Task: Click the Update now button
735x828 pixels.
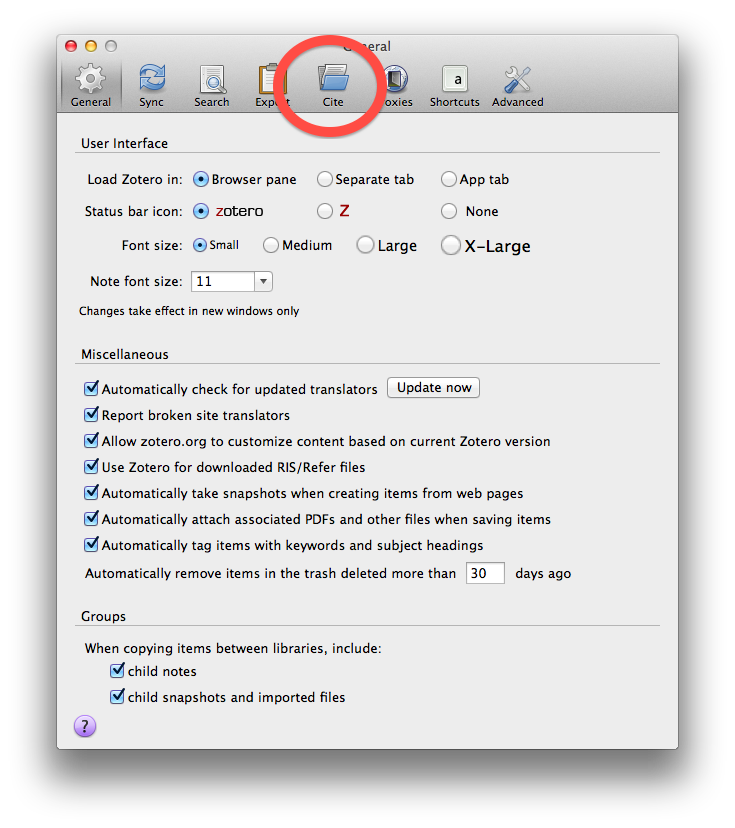Action: click(434, 388)
